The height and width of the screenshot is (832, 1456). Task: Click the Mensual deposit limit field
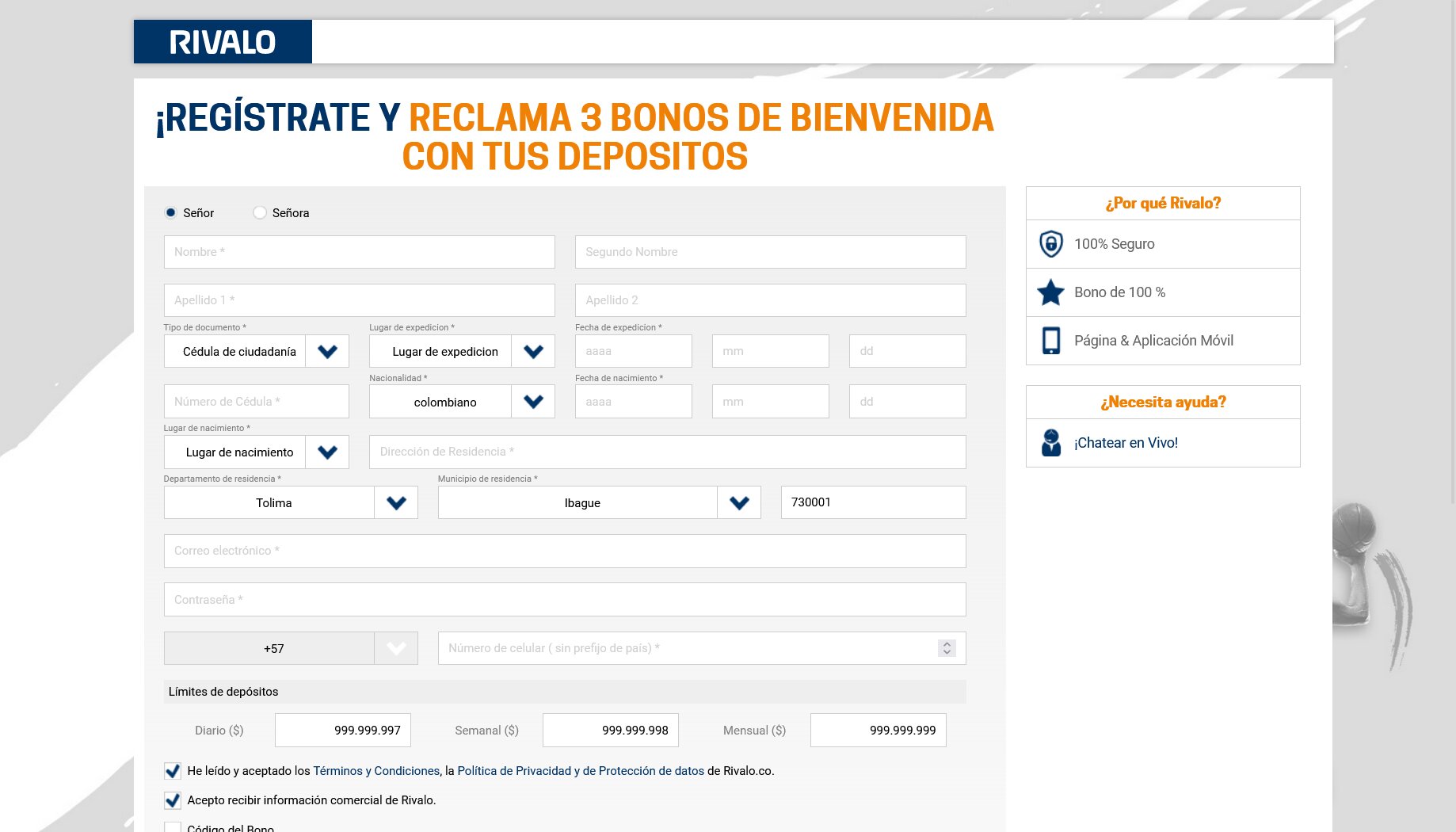tap(878, 731)
